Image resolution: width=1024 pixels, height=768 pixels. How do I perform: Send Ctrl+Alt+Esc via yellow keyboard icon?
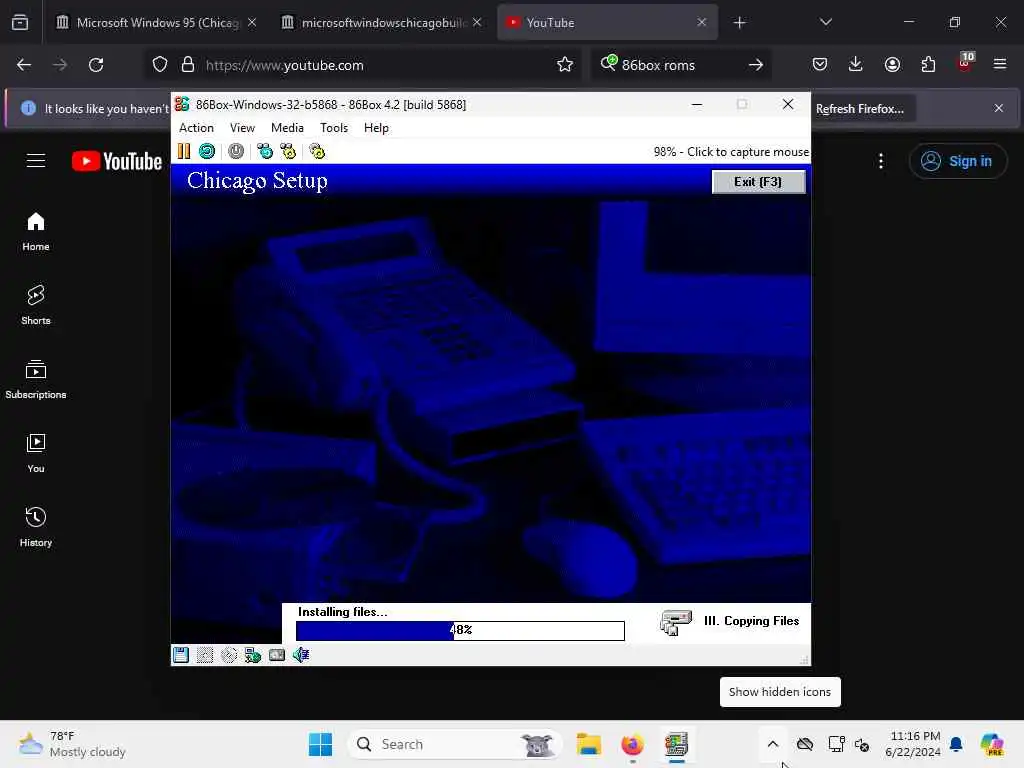(288, 152)
